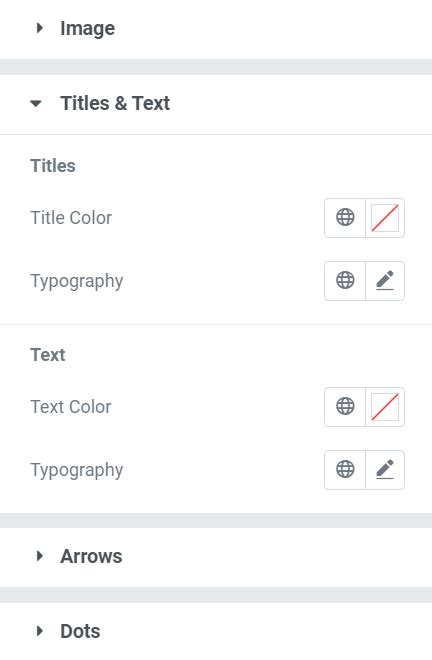The height and width of the screenshot is (660, 432).
Task: Click the Title Color swatch
Action: [x=385, y=218]
